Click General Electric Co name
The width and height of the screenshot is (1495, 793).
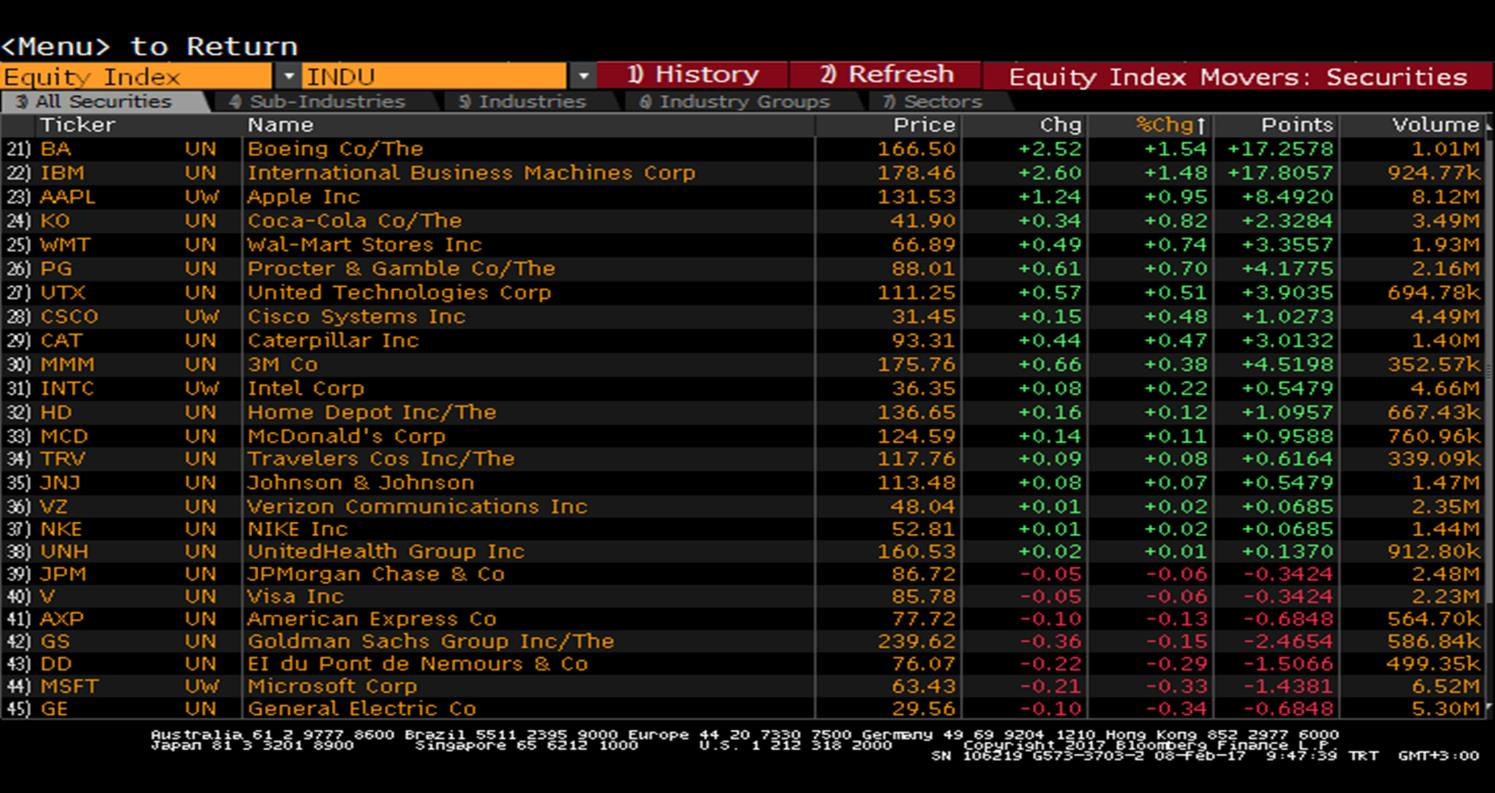coord(362,709)
